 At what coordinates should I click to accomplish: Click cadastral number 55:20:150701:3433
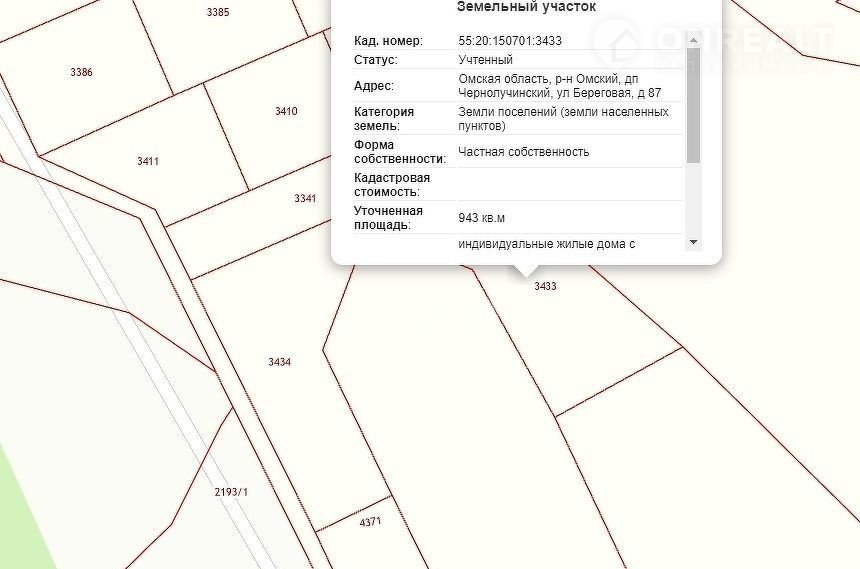(510, 41)
